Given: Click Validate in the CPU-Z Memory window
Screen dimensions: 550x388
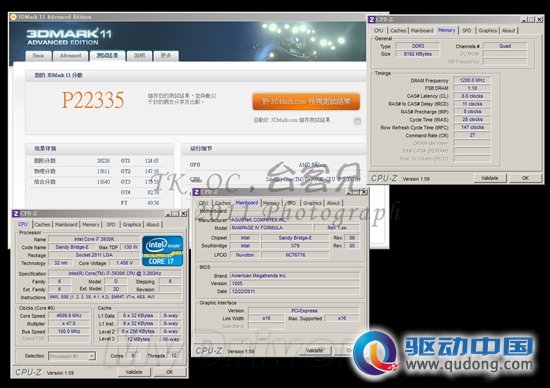Looking at the screenshot, I should 490,178.
